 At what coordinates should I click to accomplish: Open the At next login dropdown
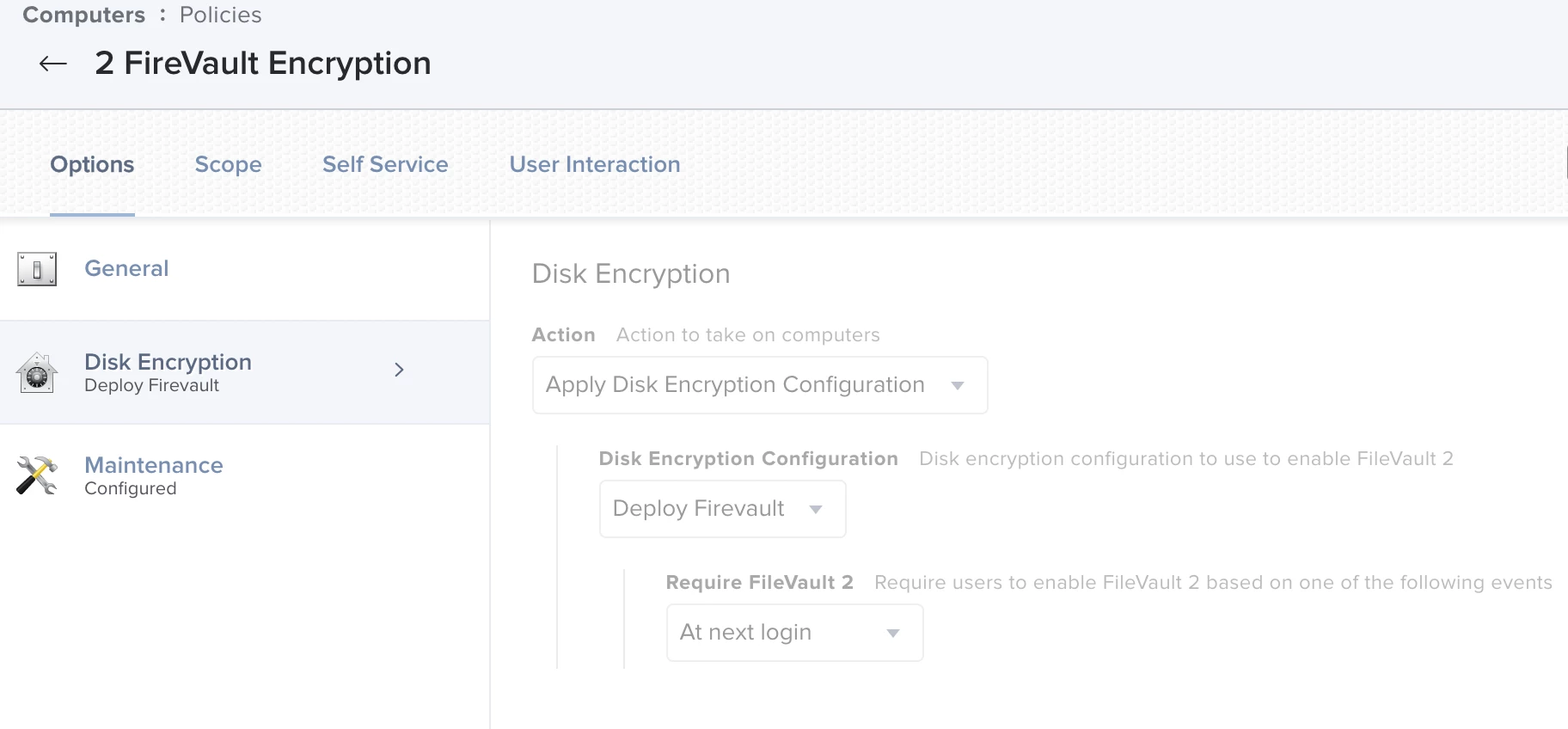click(x=794, y=633)
